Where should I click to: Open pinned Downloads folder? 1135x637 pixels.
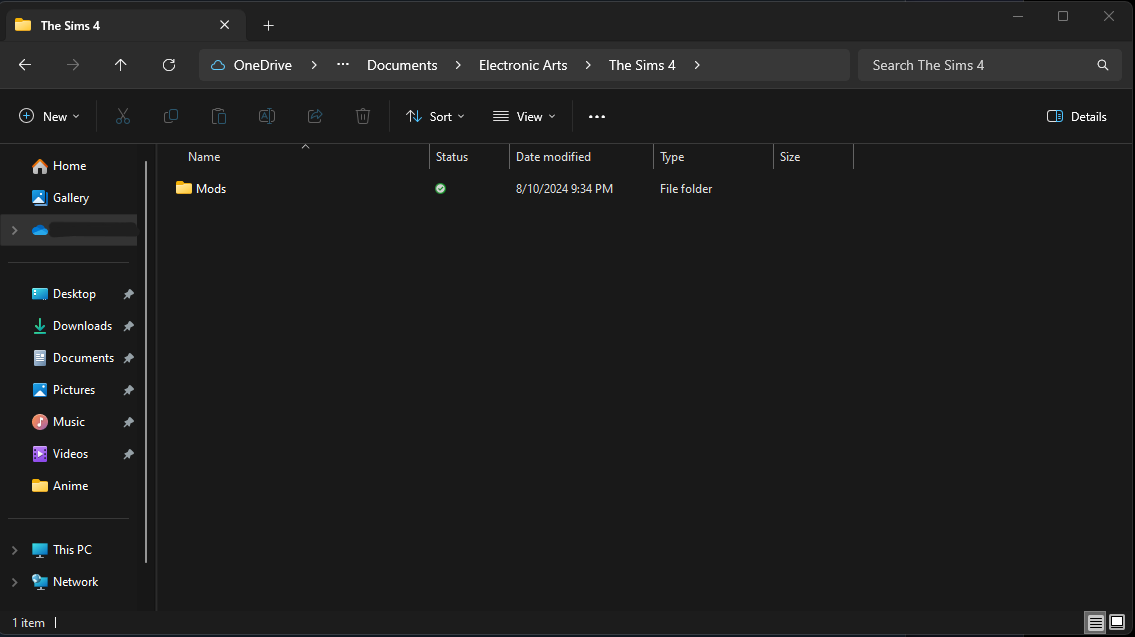pyautogui.click(x=72, y=326)
